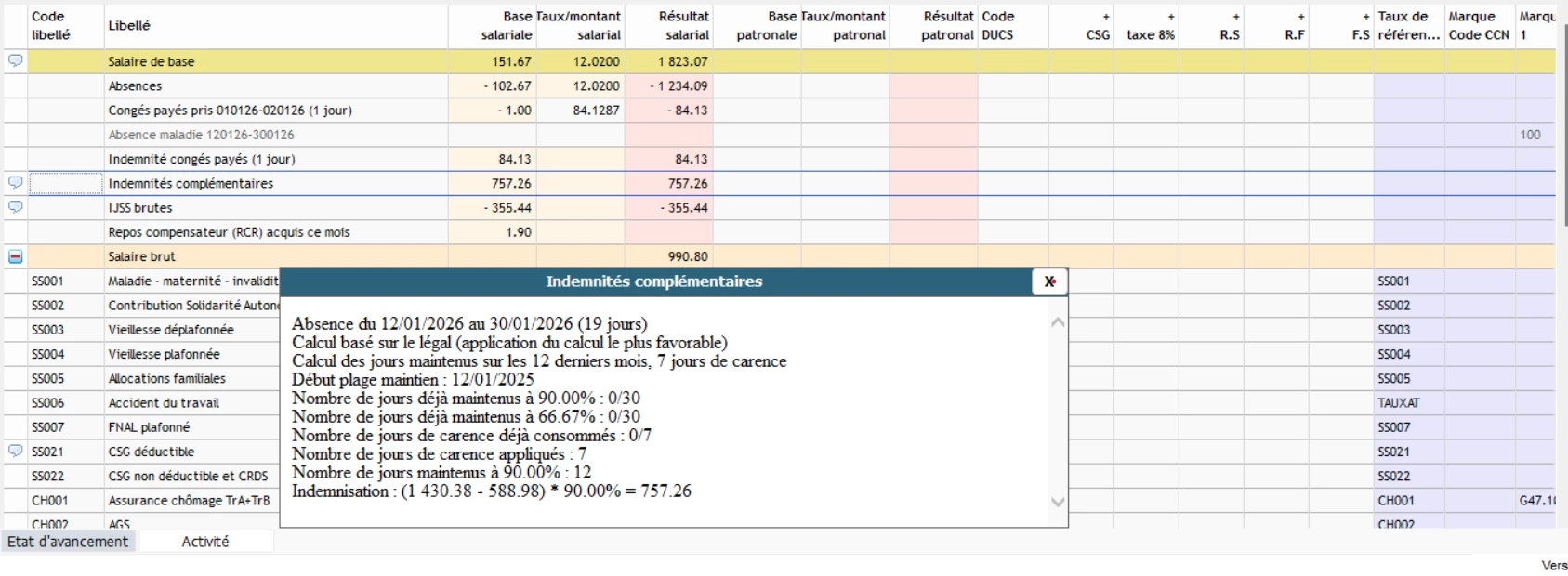Click the Base salariale column header
Screen dimensions: 1568x576
pyautogui.click(x=492, y=26)
